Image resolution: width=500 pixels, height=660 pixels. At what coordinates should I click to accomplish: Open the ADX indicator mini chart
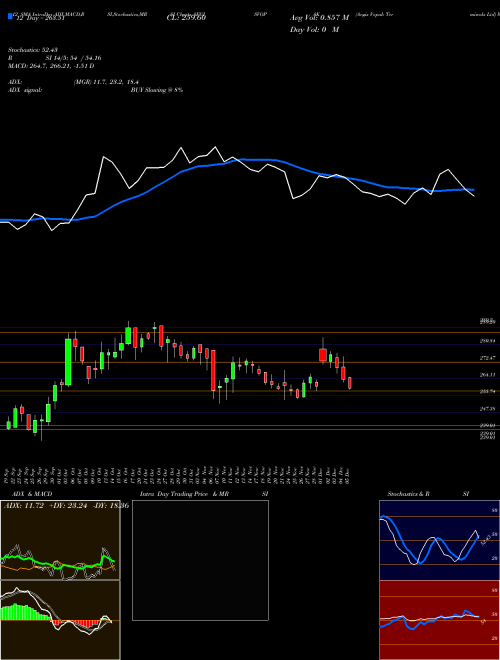(60, 540)
